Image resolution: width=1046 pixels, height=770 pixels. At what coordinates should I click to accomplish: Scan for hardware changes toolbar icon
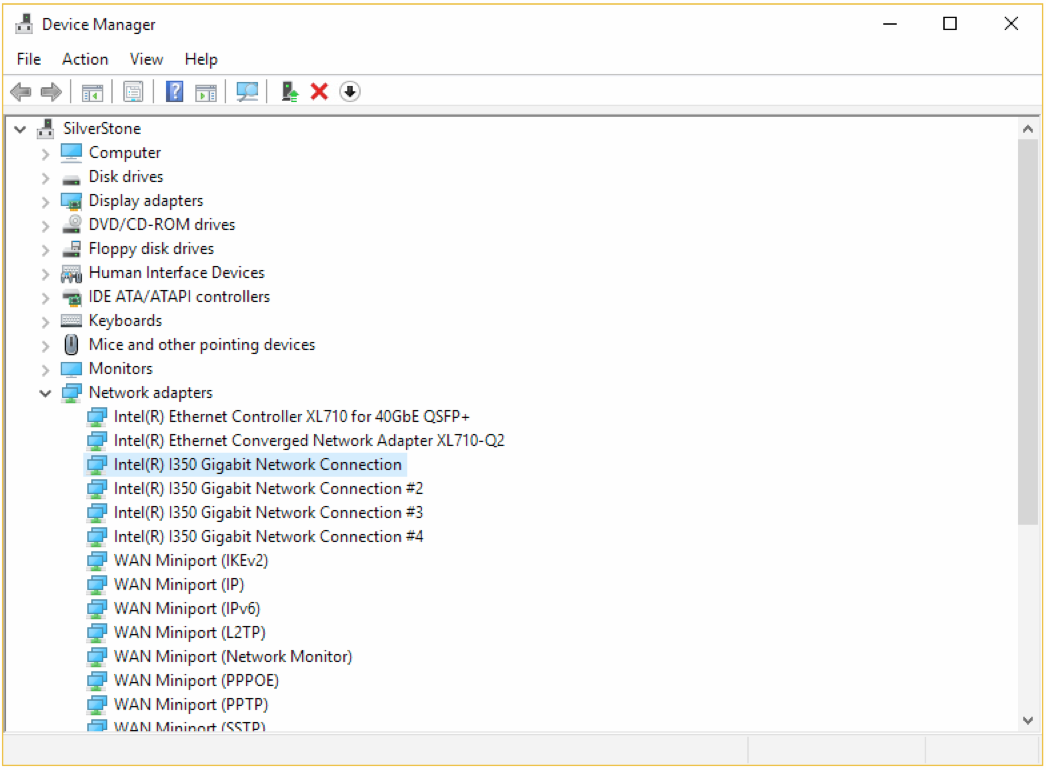click(247, 91)
